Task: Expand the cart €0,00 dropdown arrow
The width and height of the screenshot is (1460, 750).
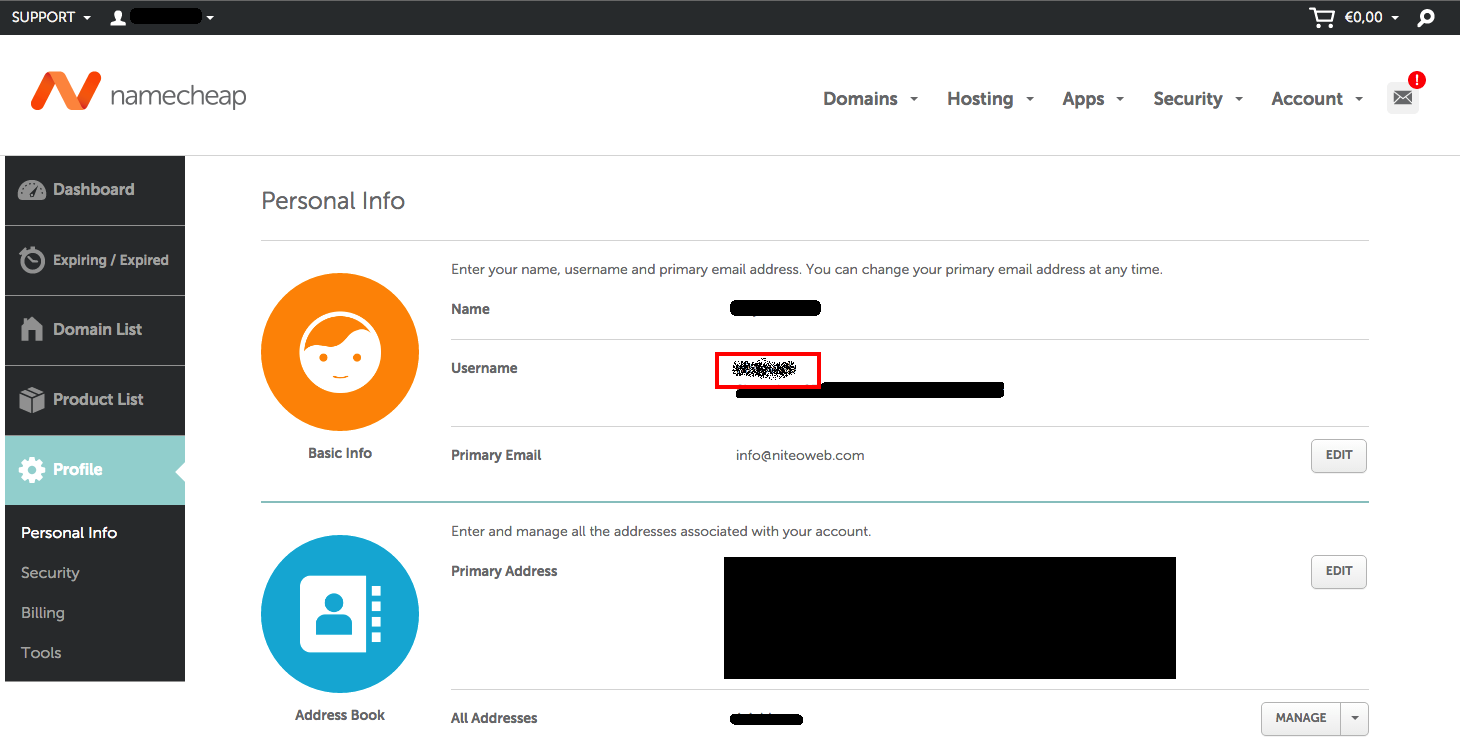Action: [x=1395, y=18]
